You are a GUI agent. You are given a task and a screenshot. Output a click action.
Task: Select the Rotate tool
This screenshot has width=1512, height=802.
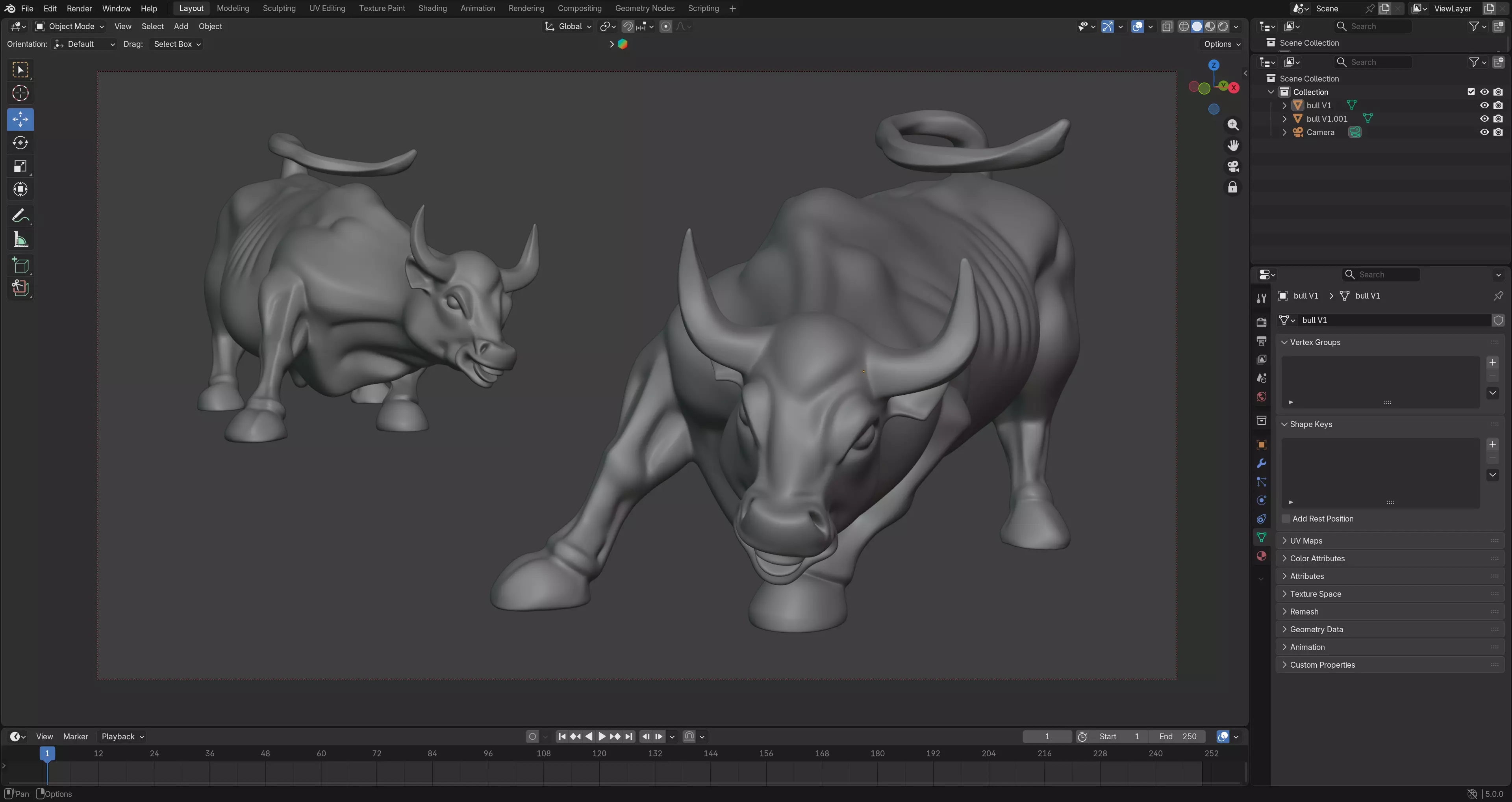(20, 143)
